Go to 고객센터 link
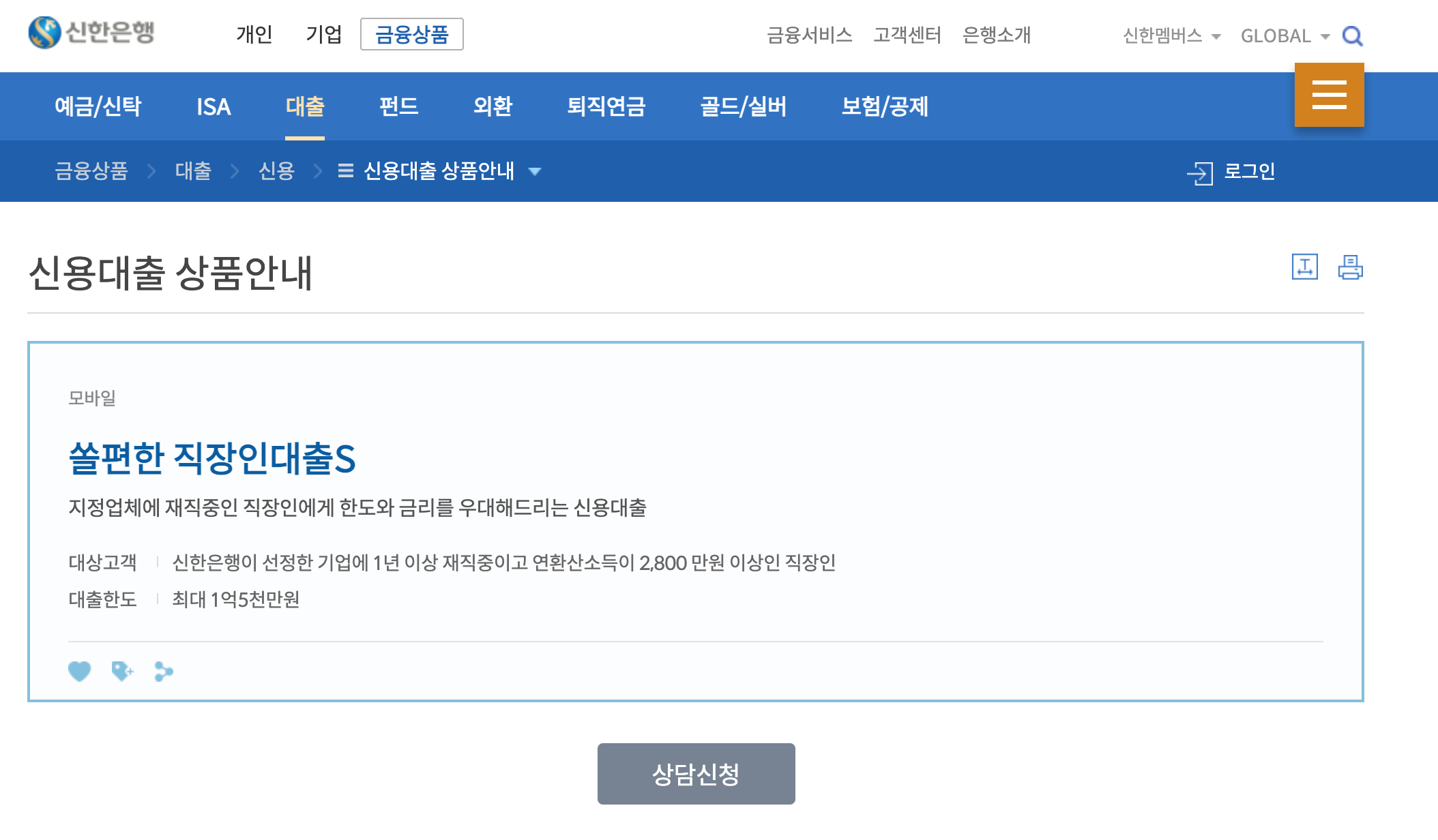The width and height of the screenshot is (1438, 840). tap(907, 35)
